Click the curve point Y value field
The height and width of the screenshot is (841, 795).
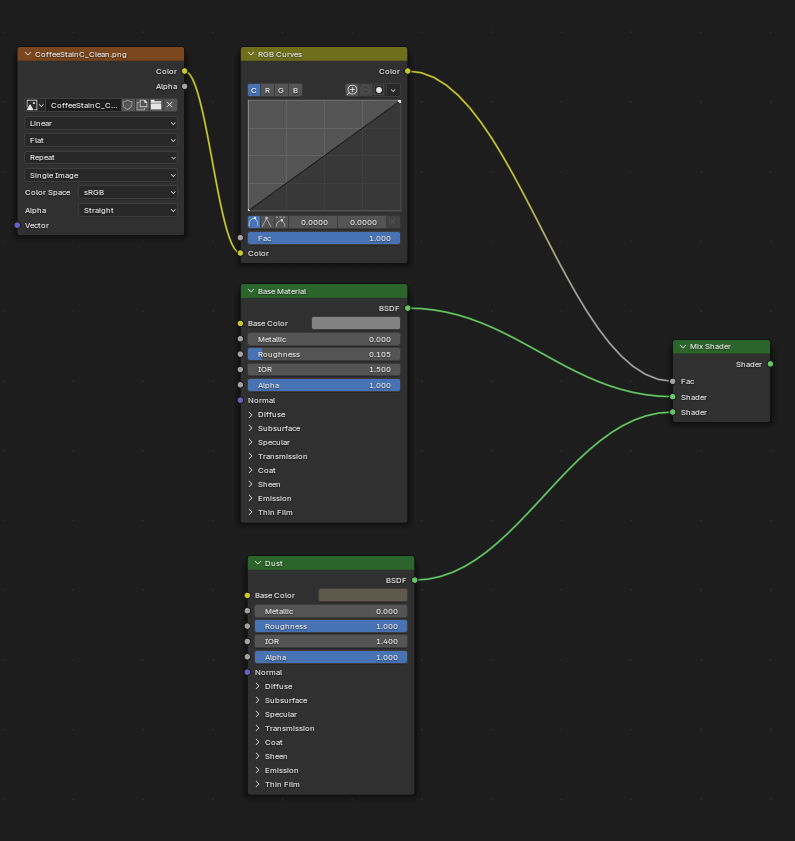pos(362,222)
